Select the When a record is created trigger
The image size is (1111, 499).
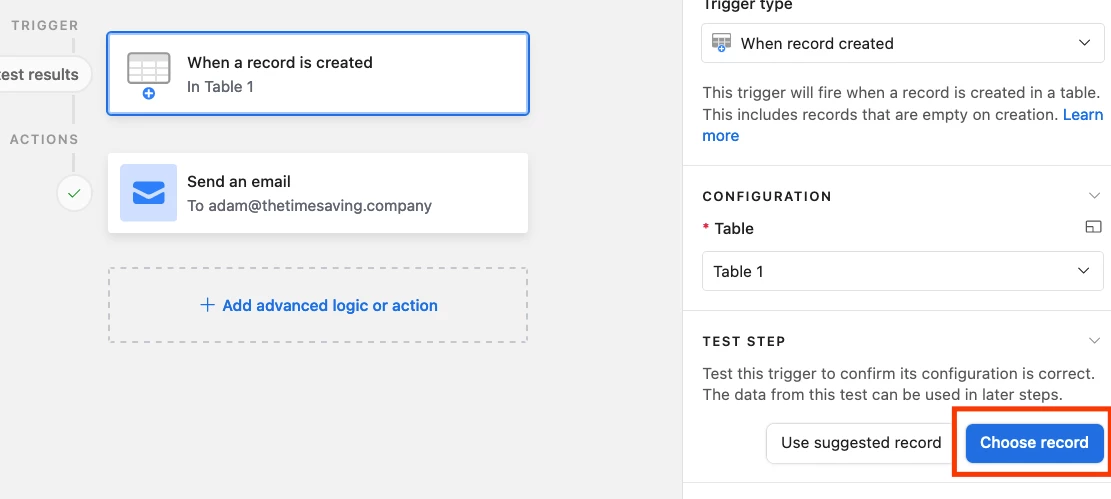tap(318, 74)
